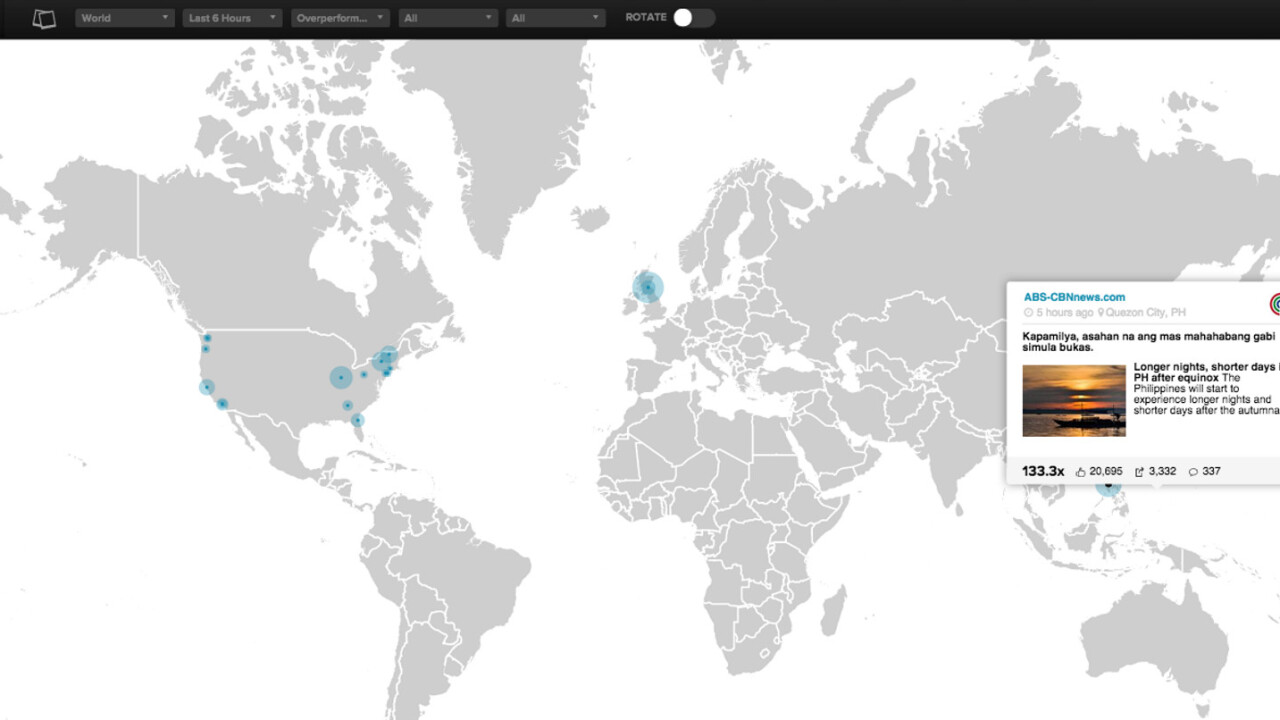Select the large marker in the US Midwest
This screenshot has height=720, width=1280.
click(341, 377)
